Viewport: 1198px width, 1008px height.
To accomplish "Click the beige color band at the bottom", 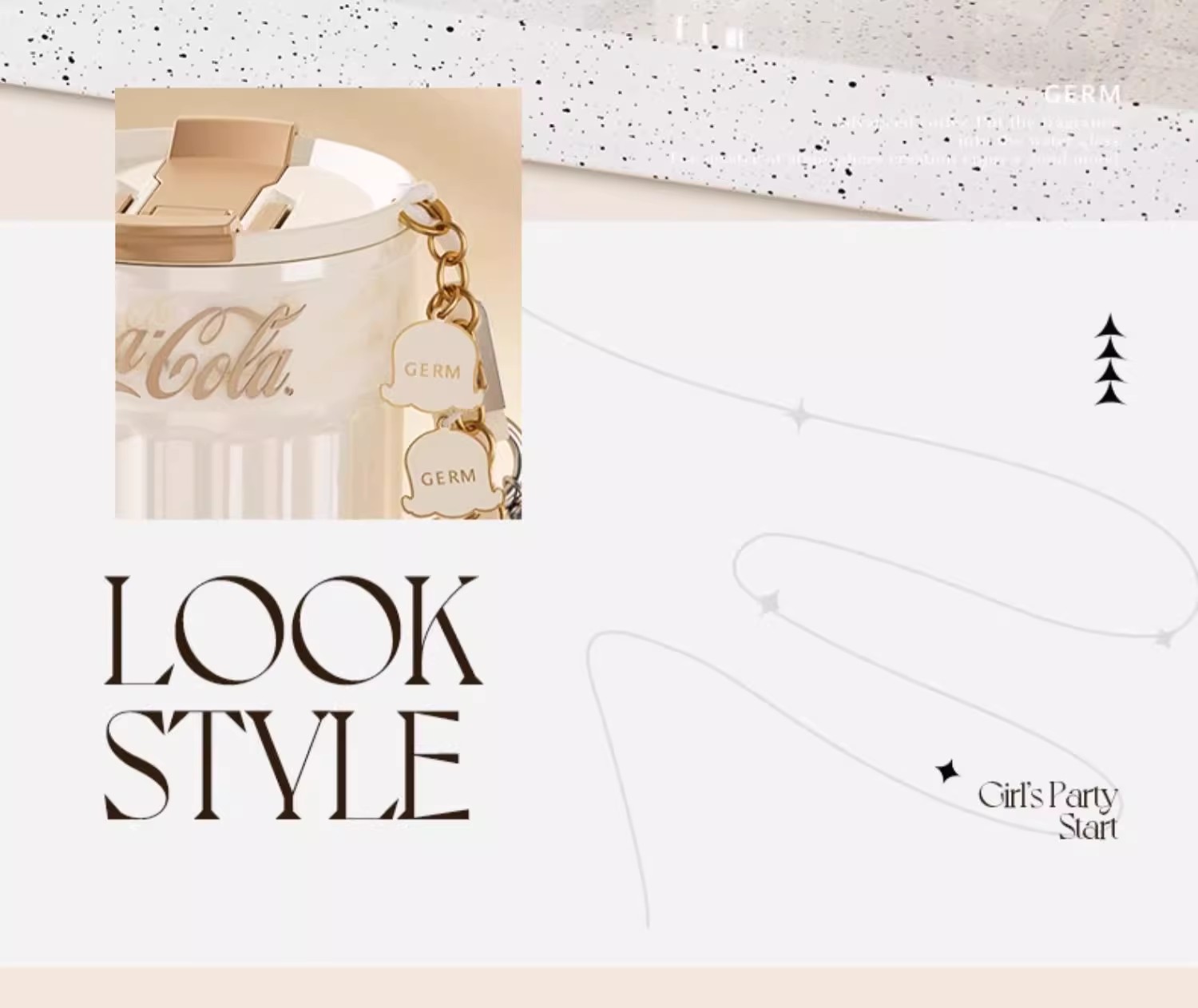I will pyautogui.click(x=599, y=987).
